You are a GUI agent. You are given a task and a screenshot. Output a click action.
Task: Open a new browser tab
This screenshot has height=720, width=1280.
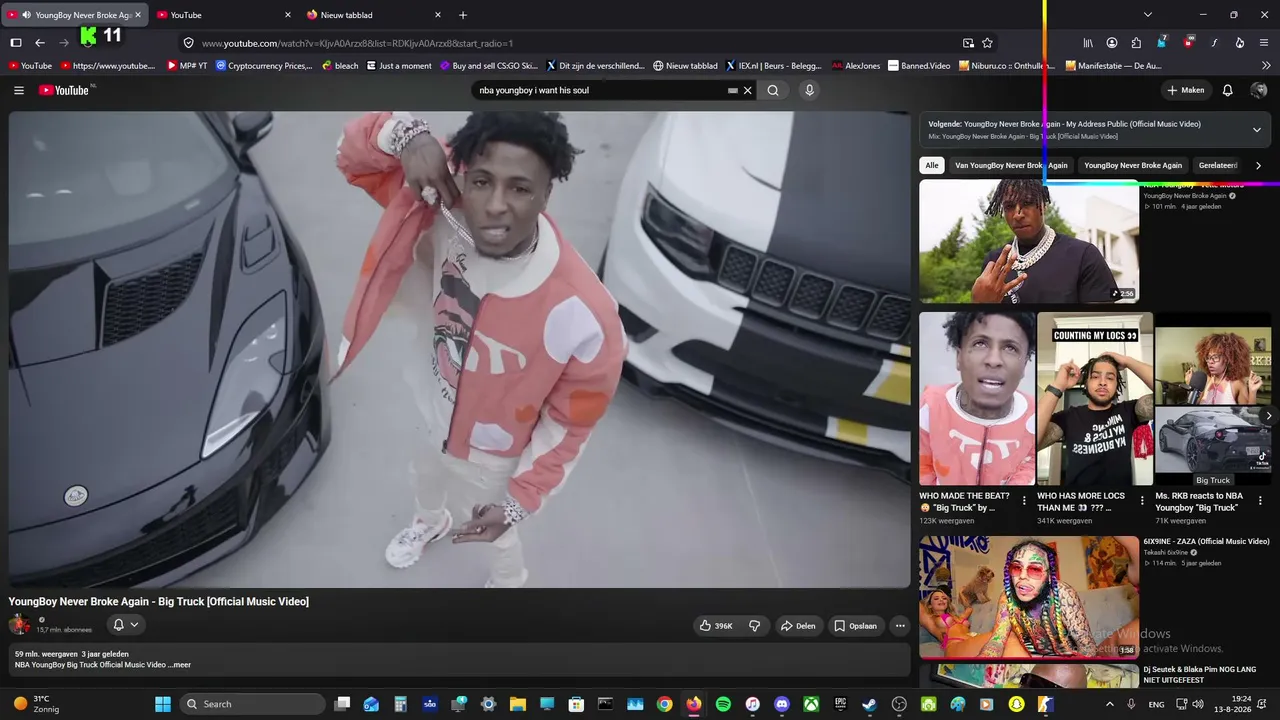point(462,15)
